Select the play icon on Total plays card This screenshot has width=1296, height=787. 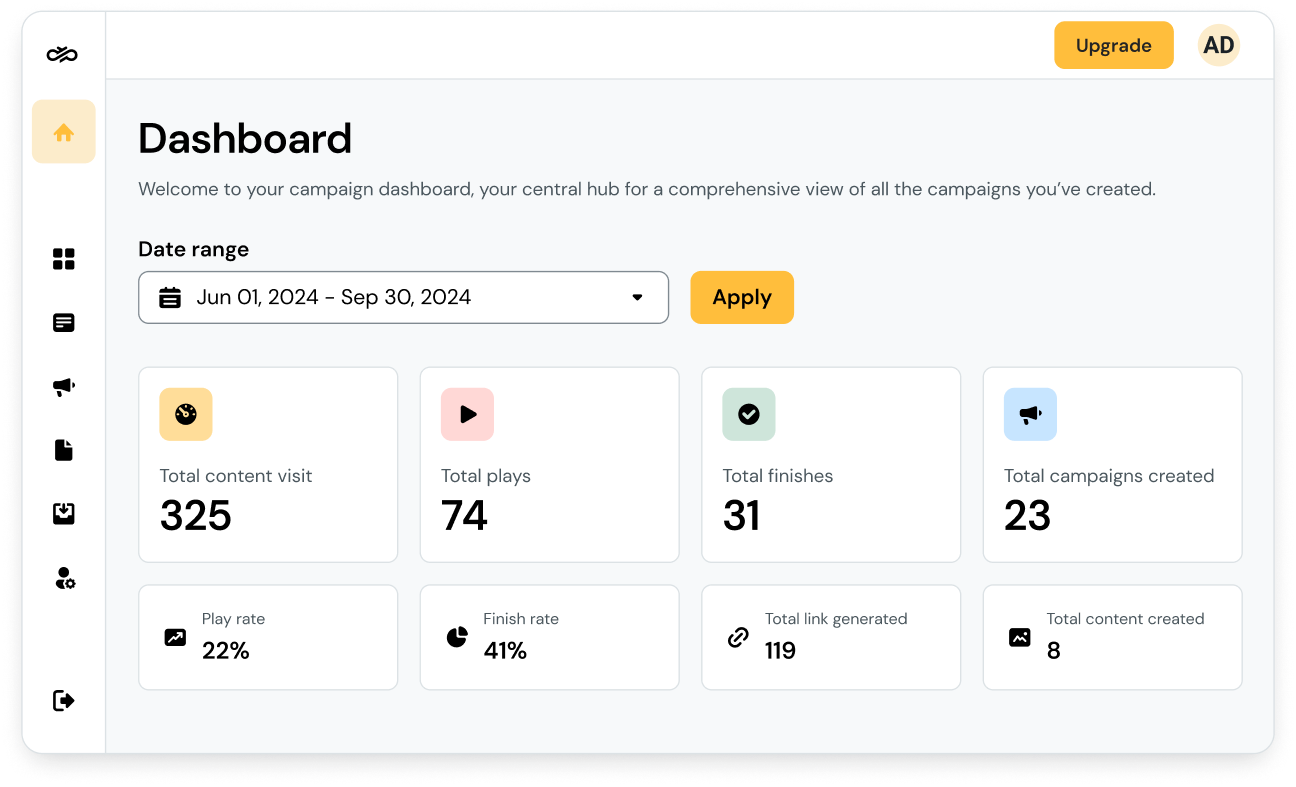(467, 414)
